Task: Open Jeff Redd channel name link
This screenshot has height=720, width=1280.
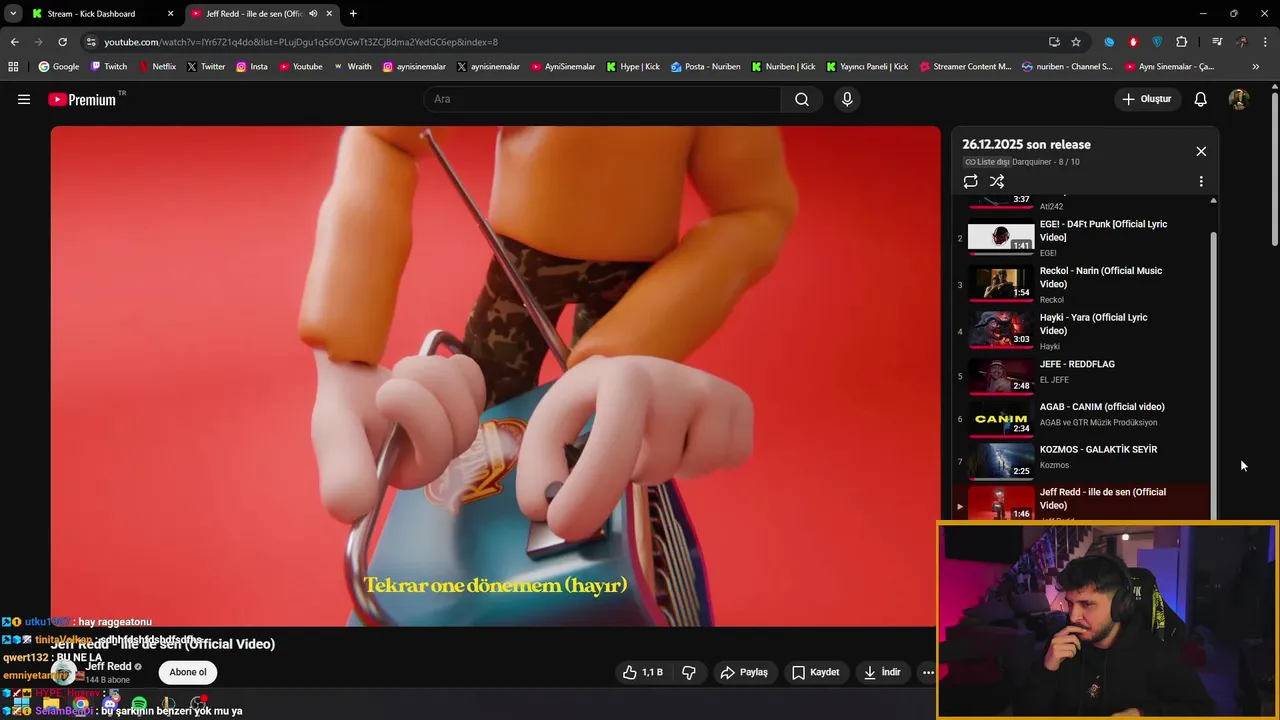Action: [108, 666]
